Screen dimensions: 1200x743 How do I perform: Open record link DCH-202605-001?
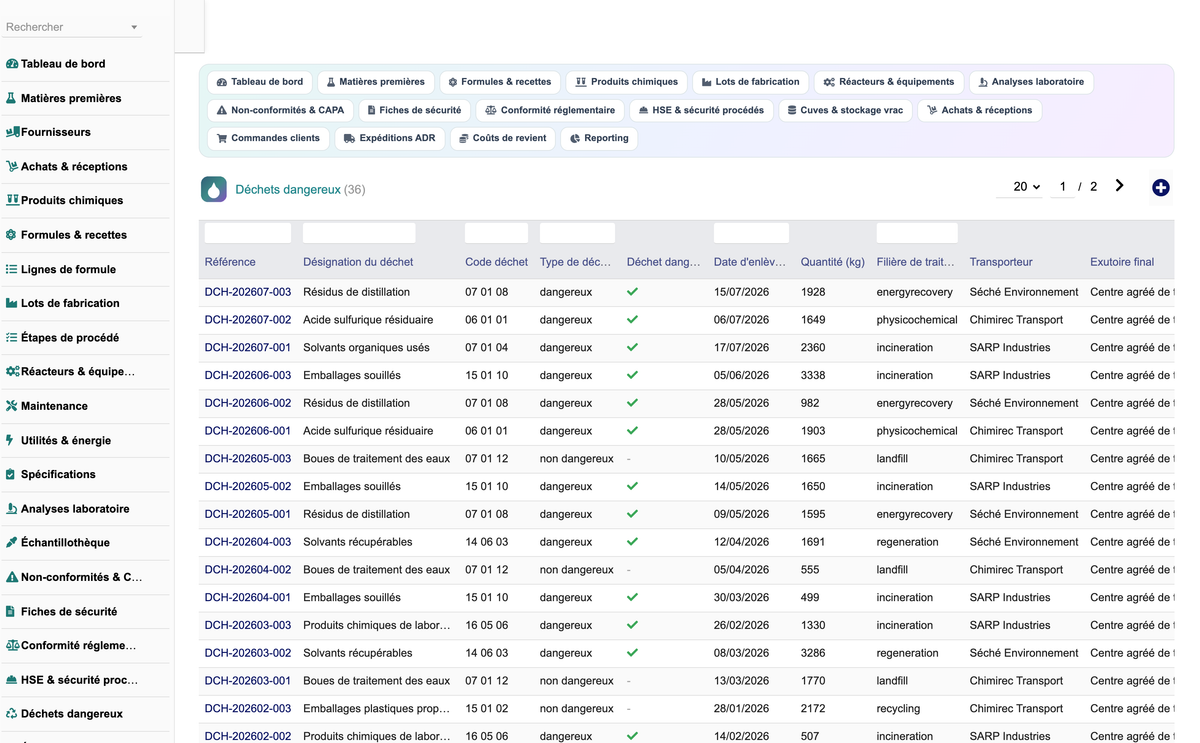(x=248, y=514)
